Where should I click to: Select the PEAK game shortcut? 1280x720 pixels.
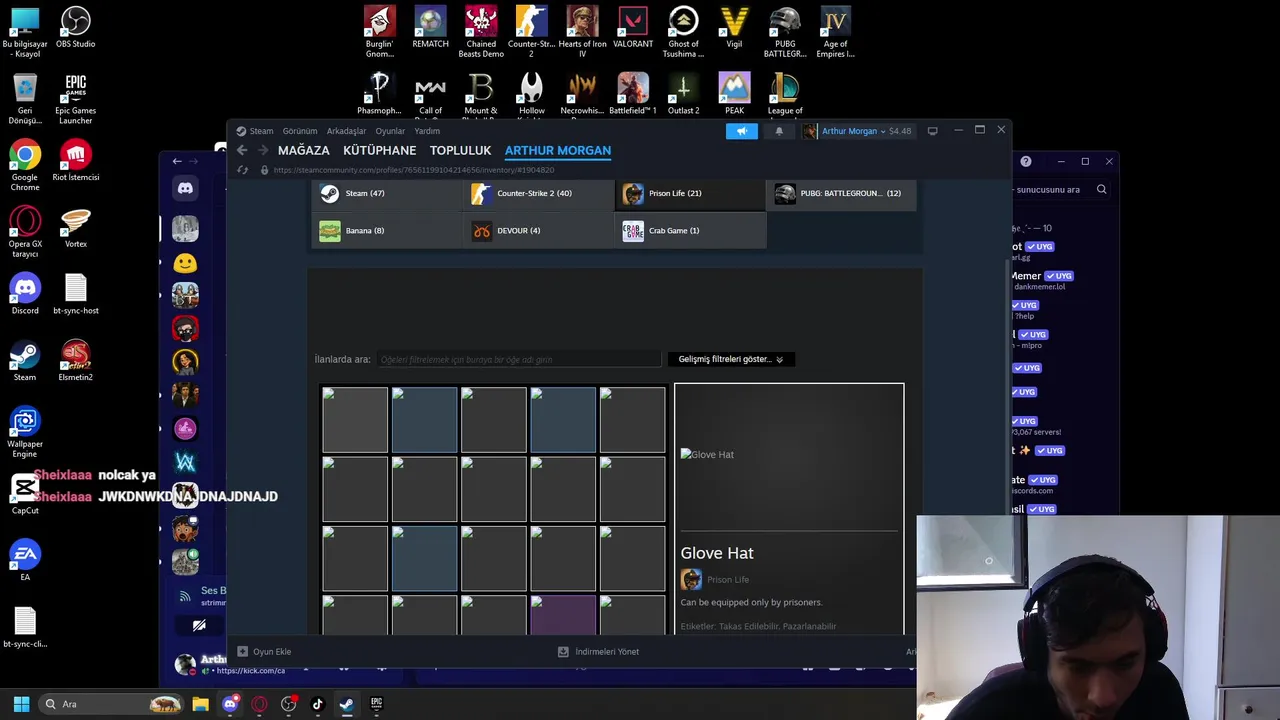click(734, 93)
